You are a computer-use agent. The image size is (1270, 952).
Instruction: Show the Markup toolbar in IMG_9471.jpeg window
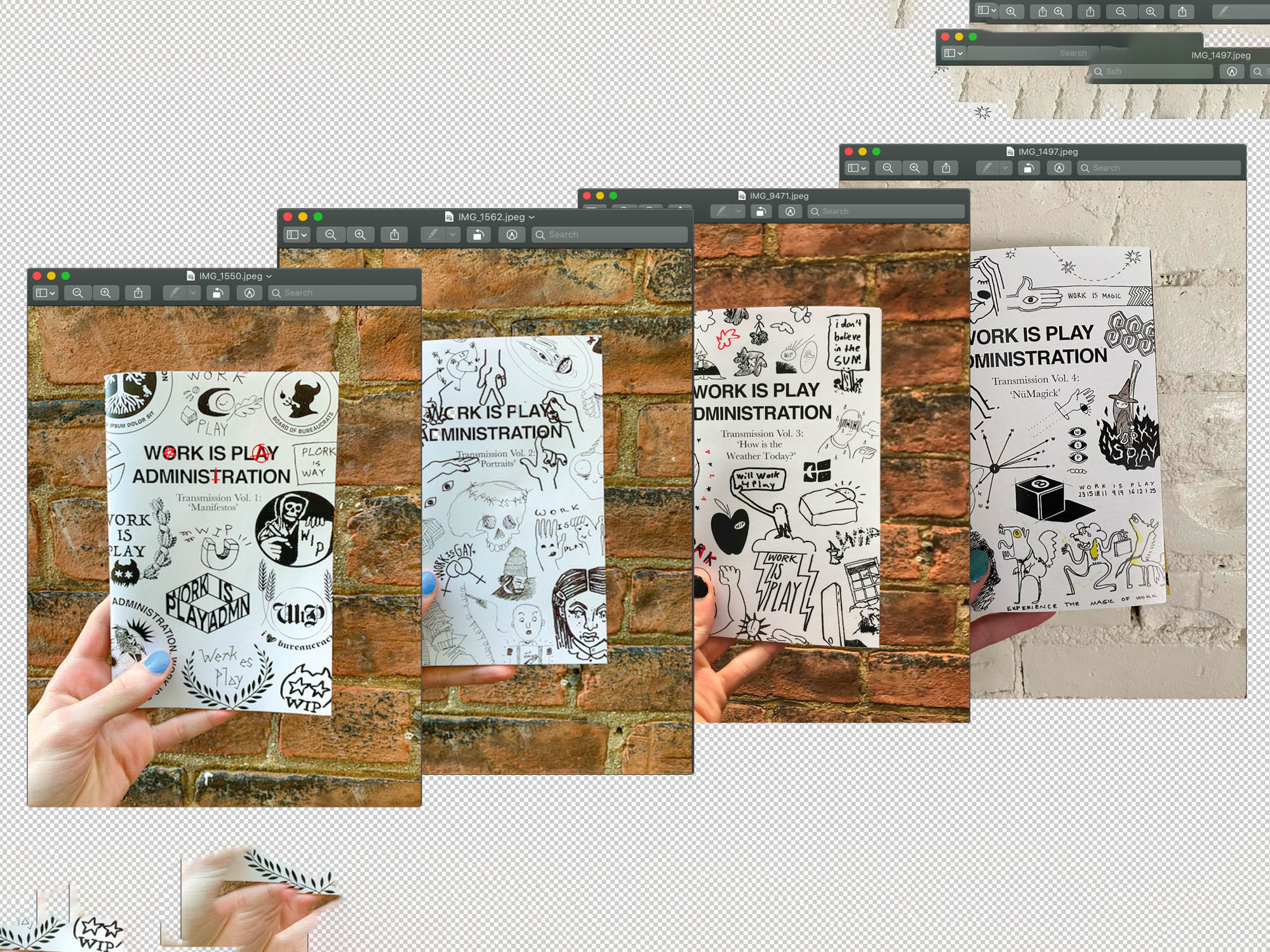(790, 211)
